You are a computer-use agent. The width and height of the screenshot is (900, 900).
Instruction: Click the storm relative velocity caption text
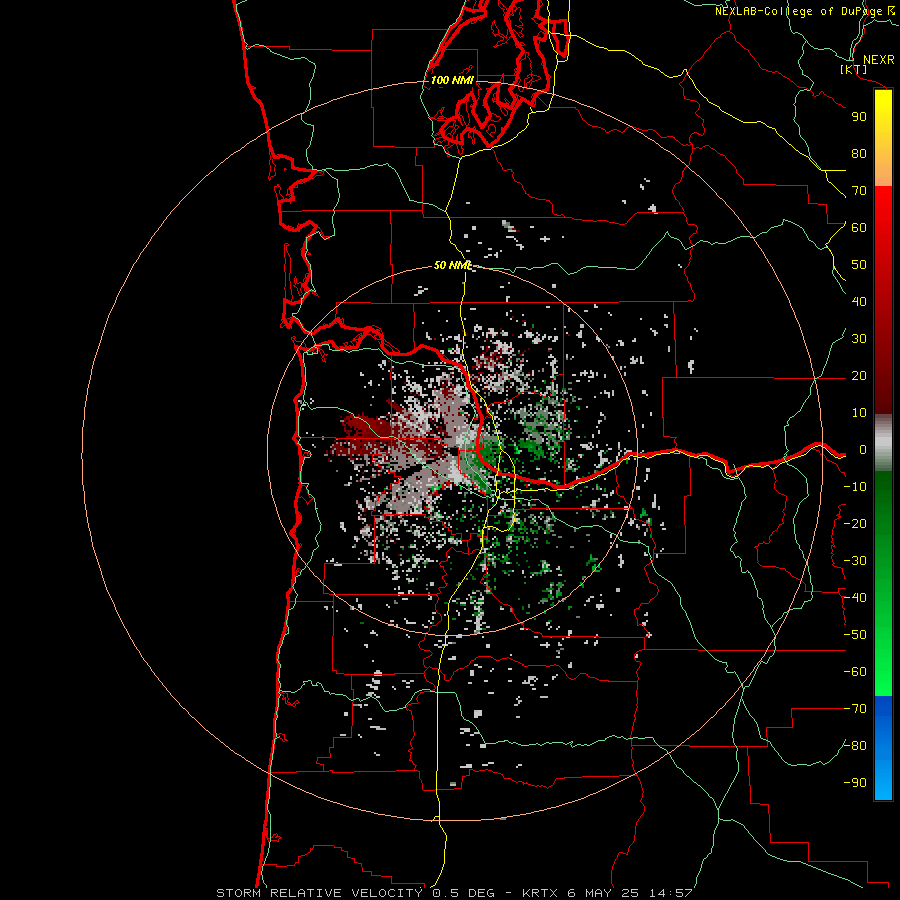pyautogui.click(x=453, y=893)
